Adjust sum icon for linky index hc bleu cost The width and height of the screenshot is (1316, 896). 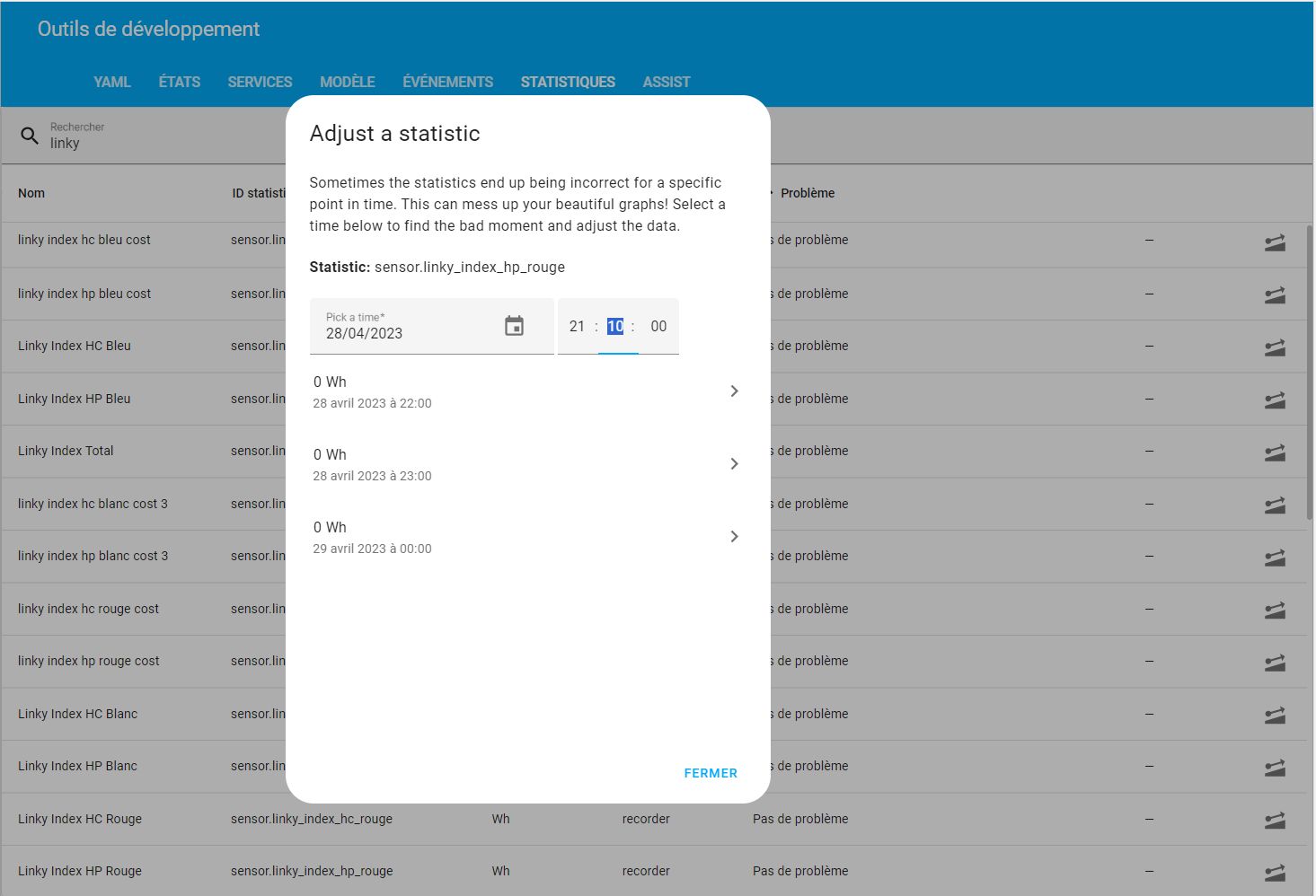tap(1275, 242)
